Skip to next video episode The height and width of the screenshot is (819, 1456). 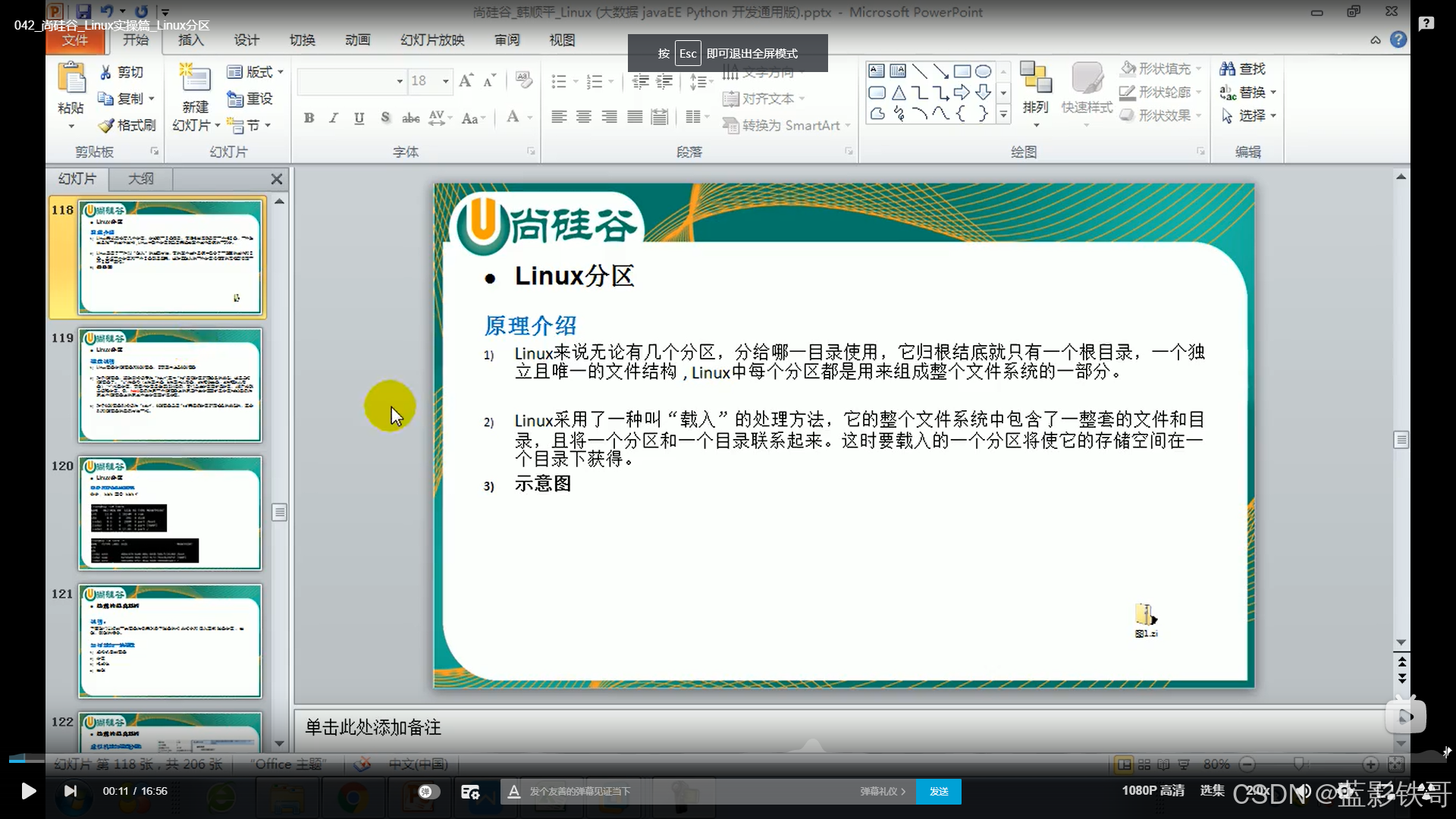tap(70, 791)
